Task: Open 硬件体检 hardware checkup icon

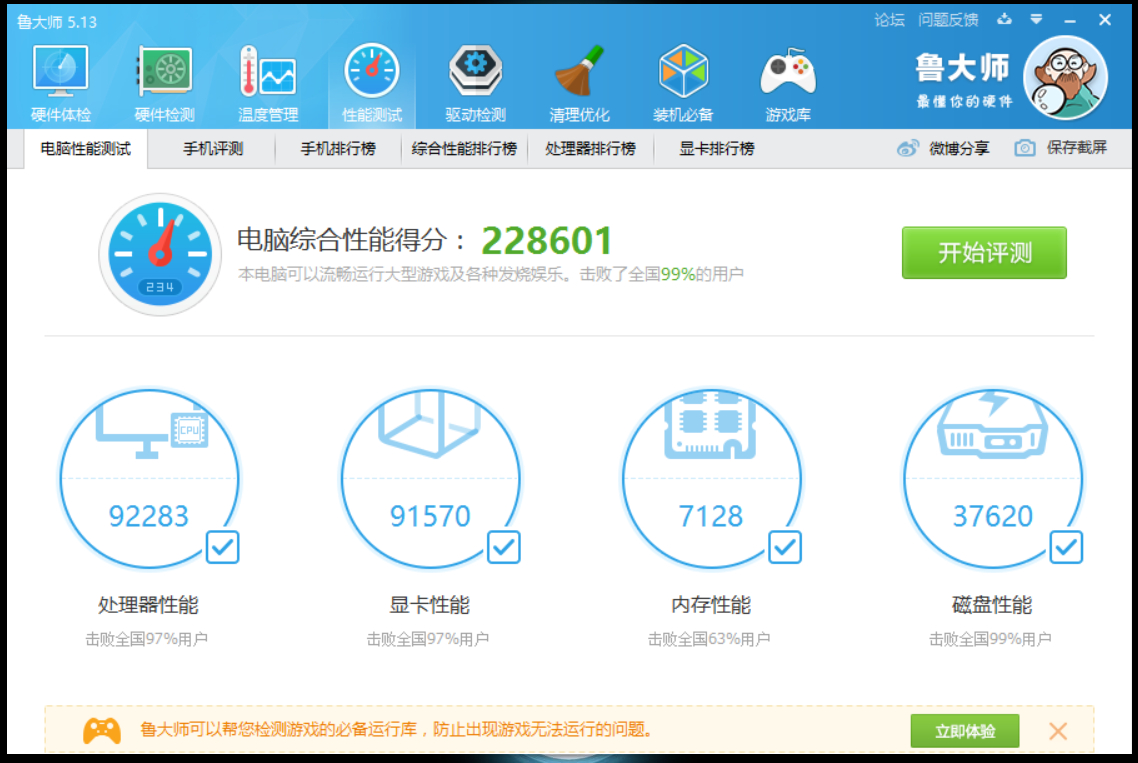Action: click(x=60, y=83)
